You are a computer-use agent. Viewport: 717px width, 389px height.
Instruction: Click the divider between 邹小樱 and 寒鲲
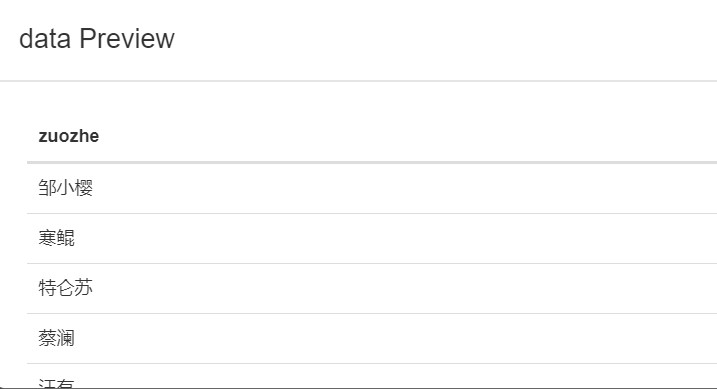coord(372,213)
